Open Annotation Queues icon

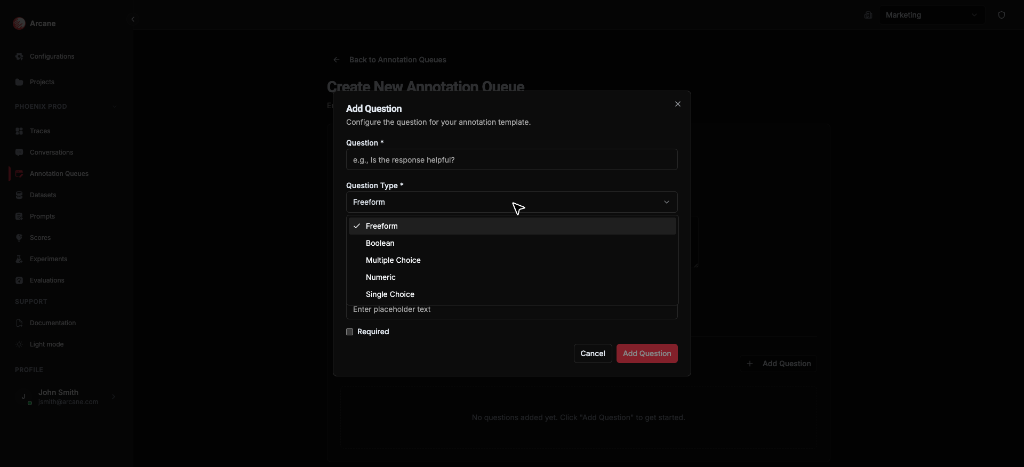[19, 174]
